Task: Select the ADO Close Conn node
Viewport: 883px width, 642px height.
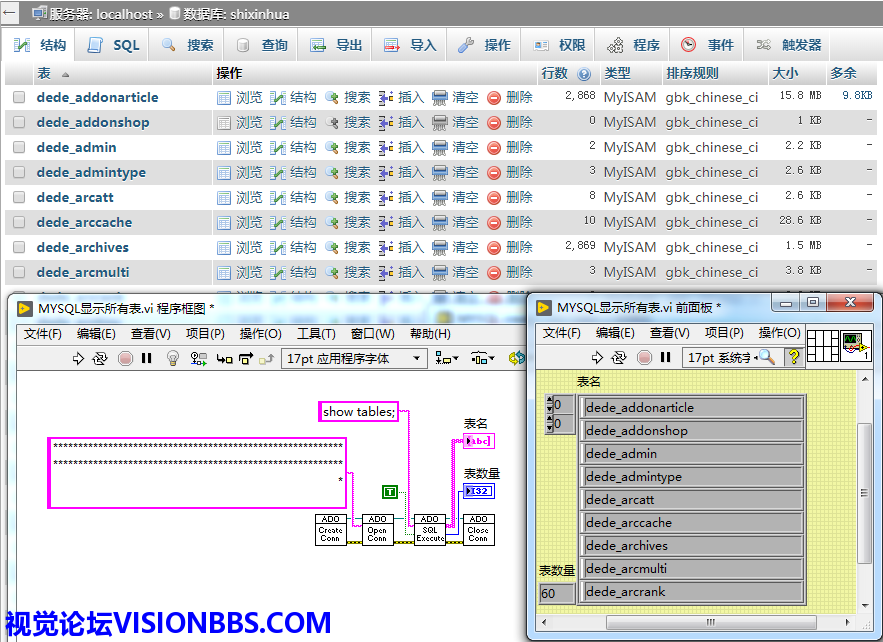Action: (479, 529)
